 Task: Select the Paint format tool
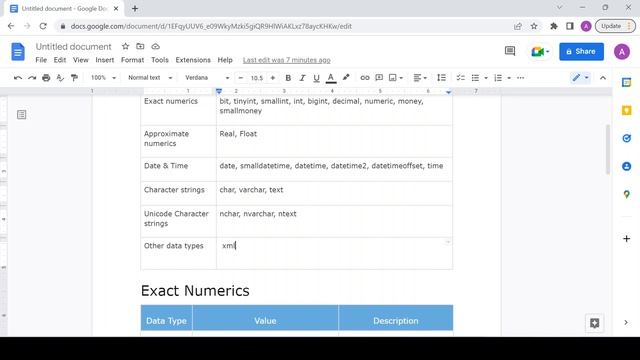pos(74,78)
